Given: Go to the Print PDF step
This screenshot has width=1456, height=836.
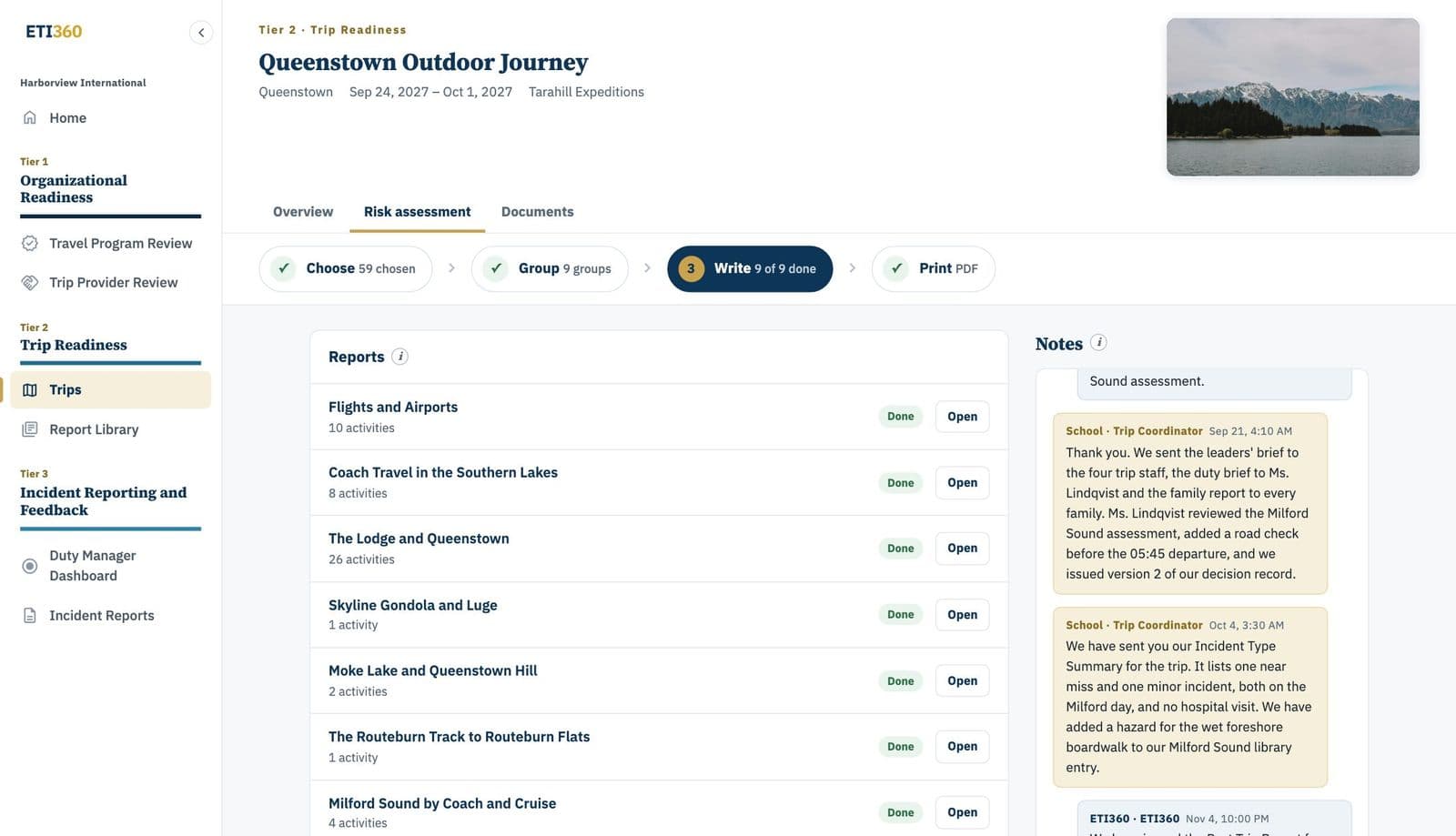Looking at the screenshot, I should coord(934,268).
